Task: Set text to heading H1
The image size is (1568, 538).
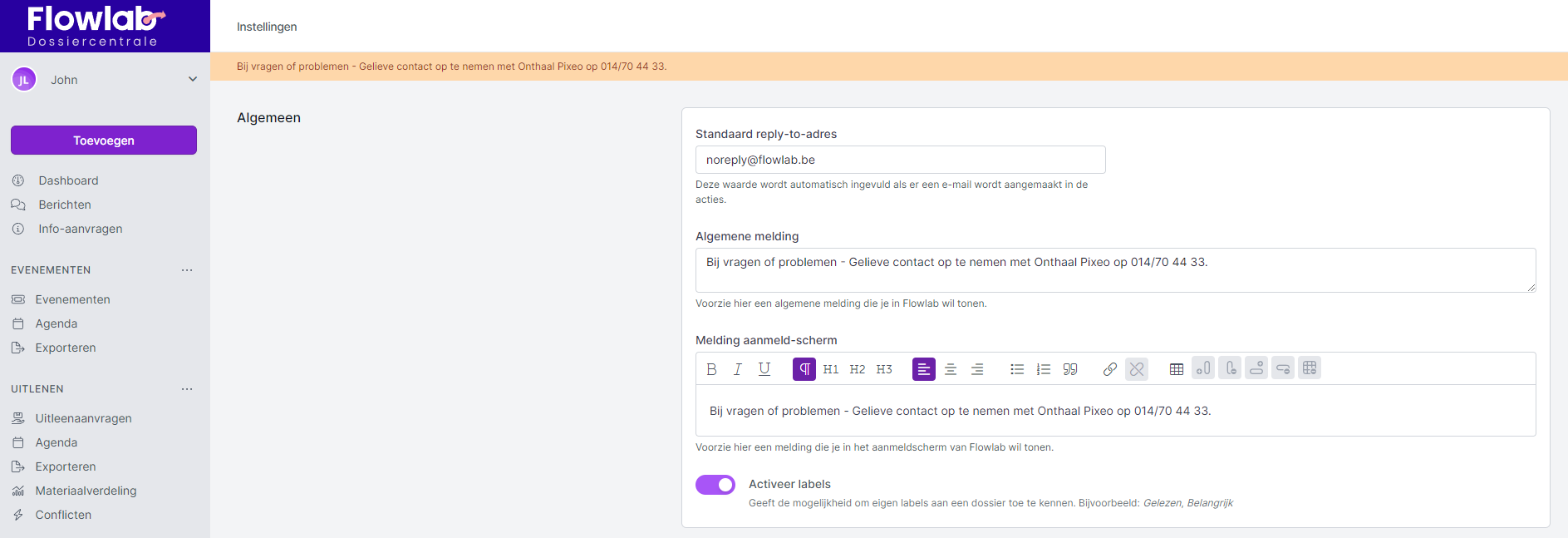Action: [831, 369]
